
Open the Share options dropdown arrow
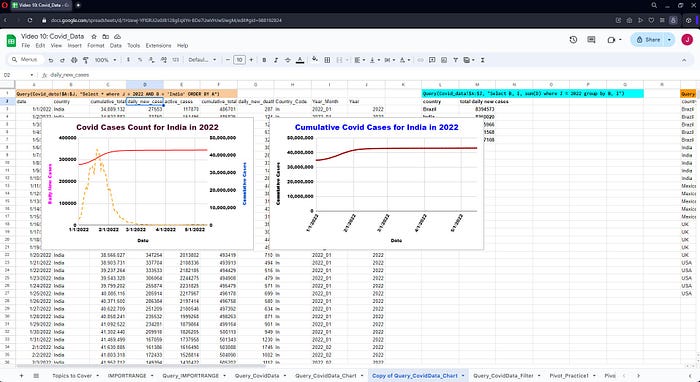[x=669, y=40]
